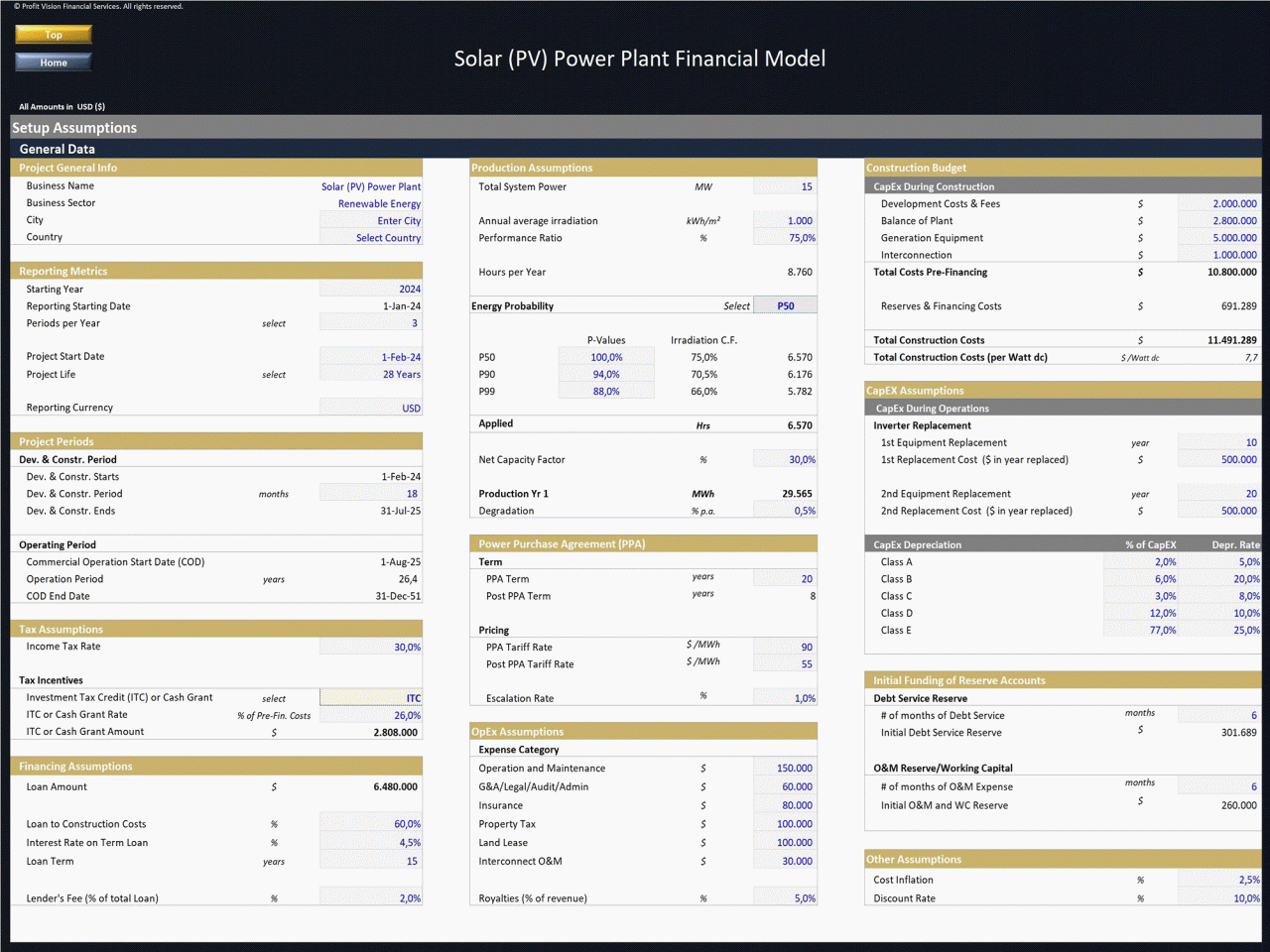The width and height of the screenshot is (1270, 952).
Task: Edit the Balance of Plant amount
Action: (1219, 221)
